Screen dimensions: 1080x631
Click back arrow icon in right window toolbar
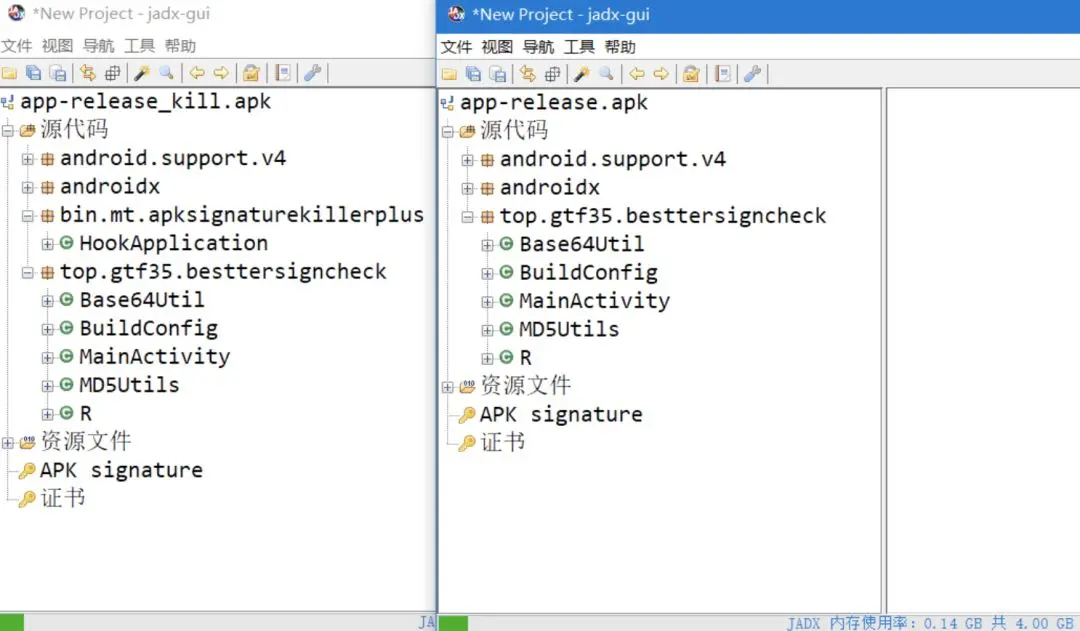637,74
